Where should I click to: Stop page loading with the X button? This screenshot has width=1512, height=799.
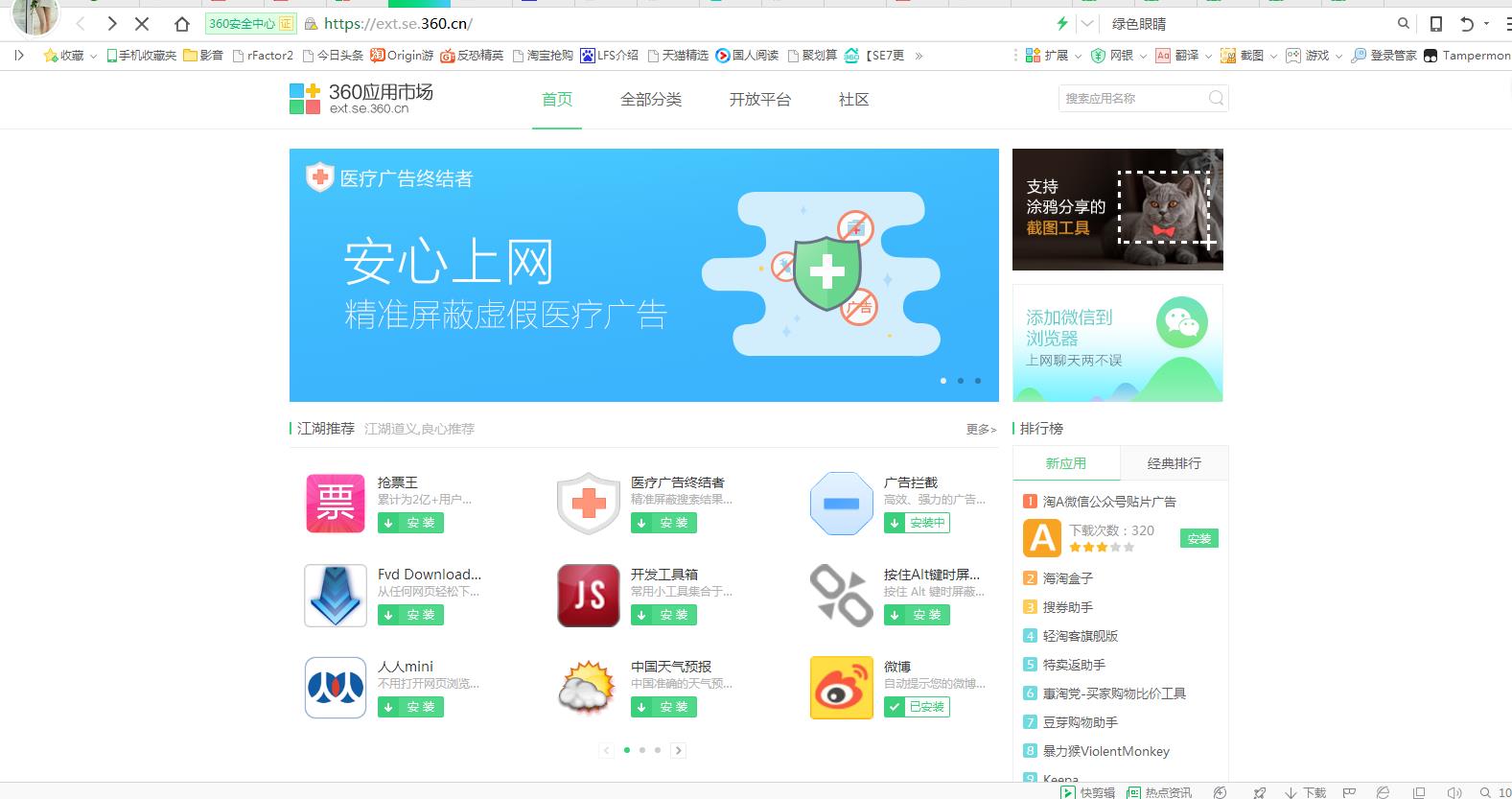(x=142, y=24)
